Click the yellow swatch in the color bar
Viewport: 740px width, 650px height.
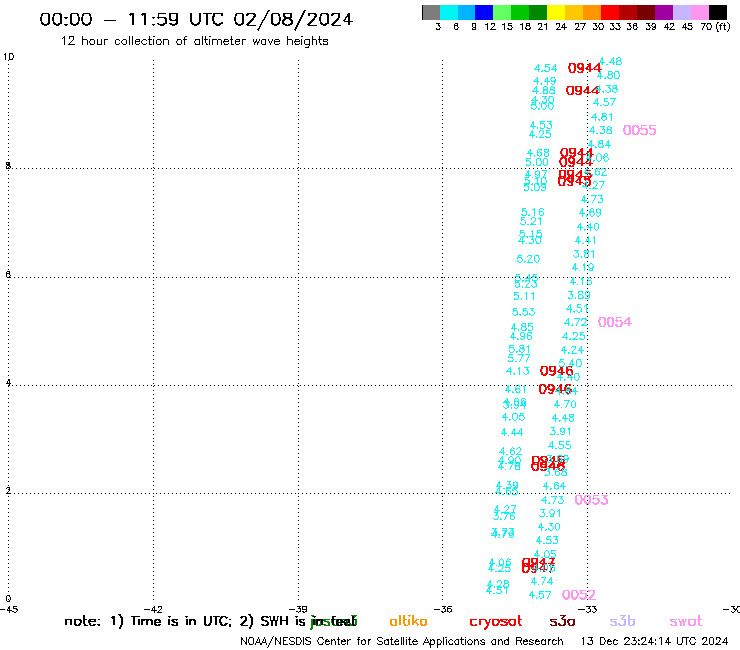[555, 12]
